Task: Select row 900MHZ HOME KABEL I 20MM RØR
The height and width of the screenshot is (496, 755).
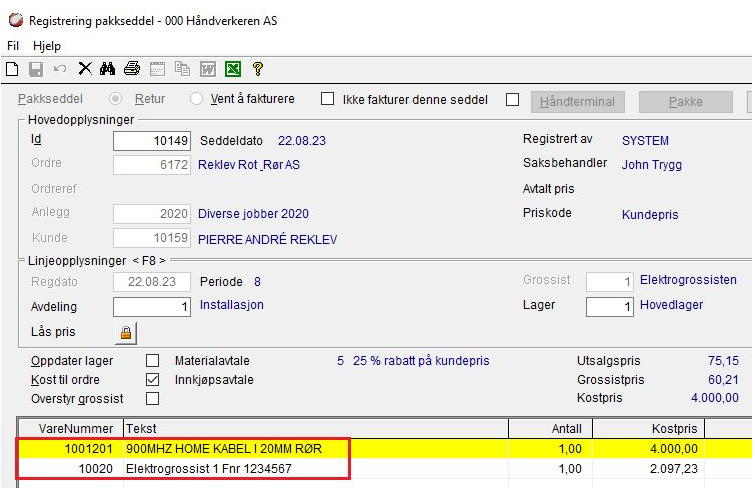Action: click(x=385, y=448)
